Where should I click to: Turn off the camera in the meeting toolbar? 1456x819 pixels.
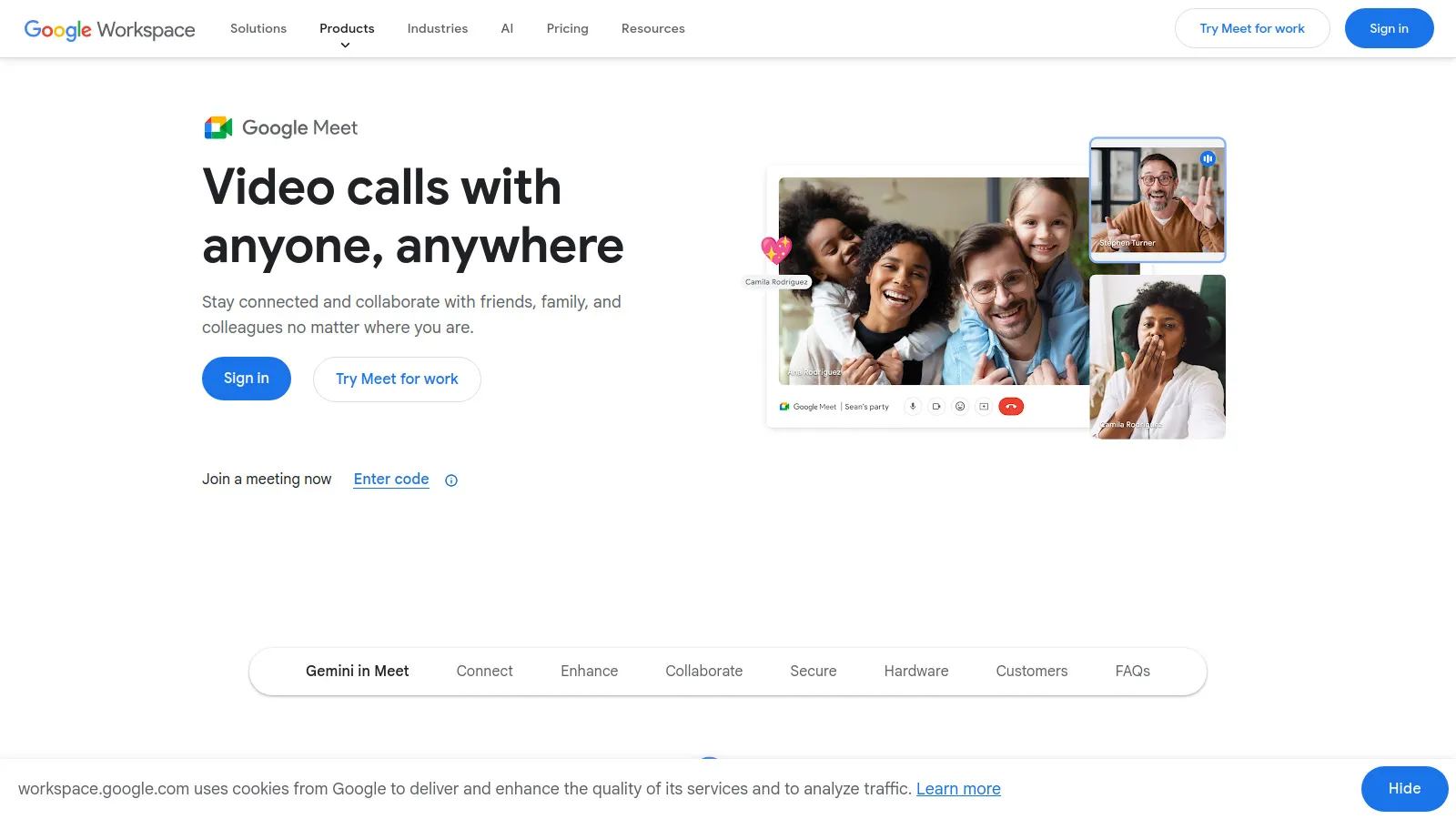tap(936, 406)
